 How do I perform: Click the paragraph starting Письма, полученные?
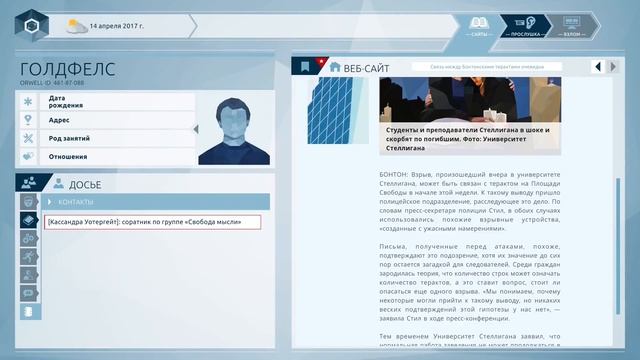click(x=470, y=282)
